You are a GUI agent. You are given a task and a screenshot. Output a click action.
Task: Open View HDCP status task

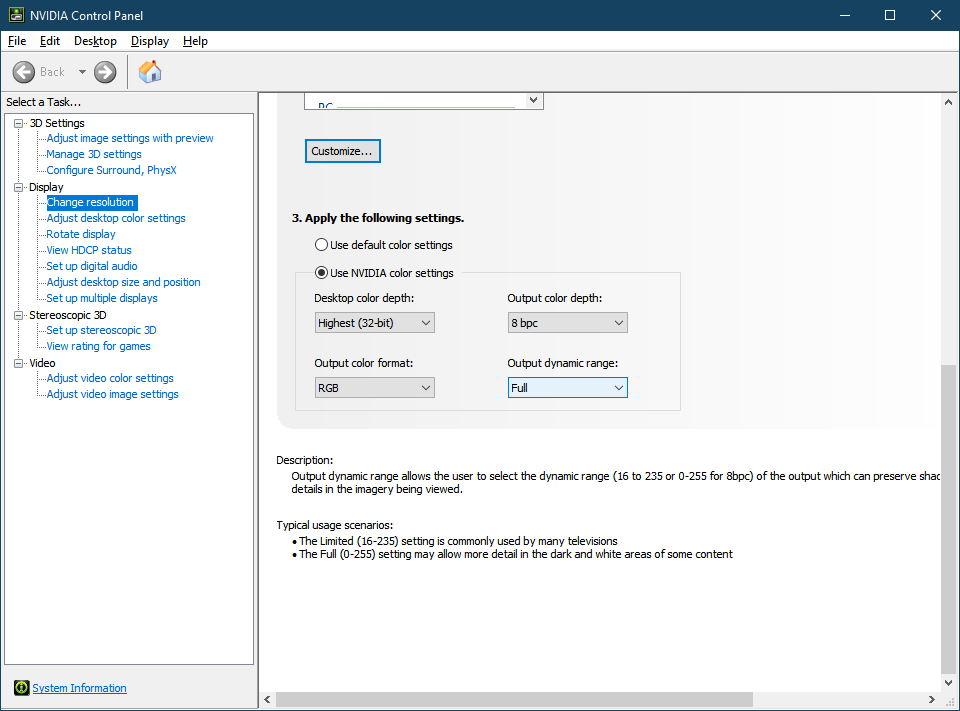[x=89, y=250]
